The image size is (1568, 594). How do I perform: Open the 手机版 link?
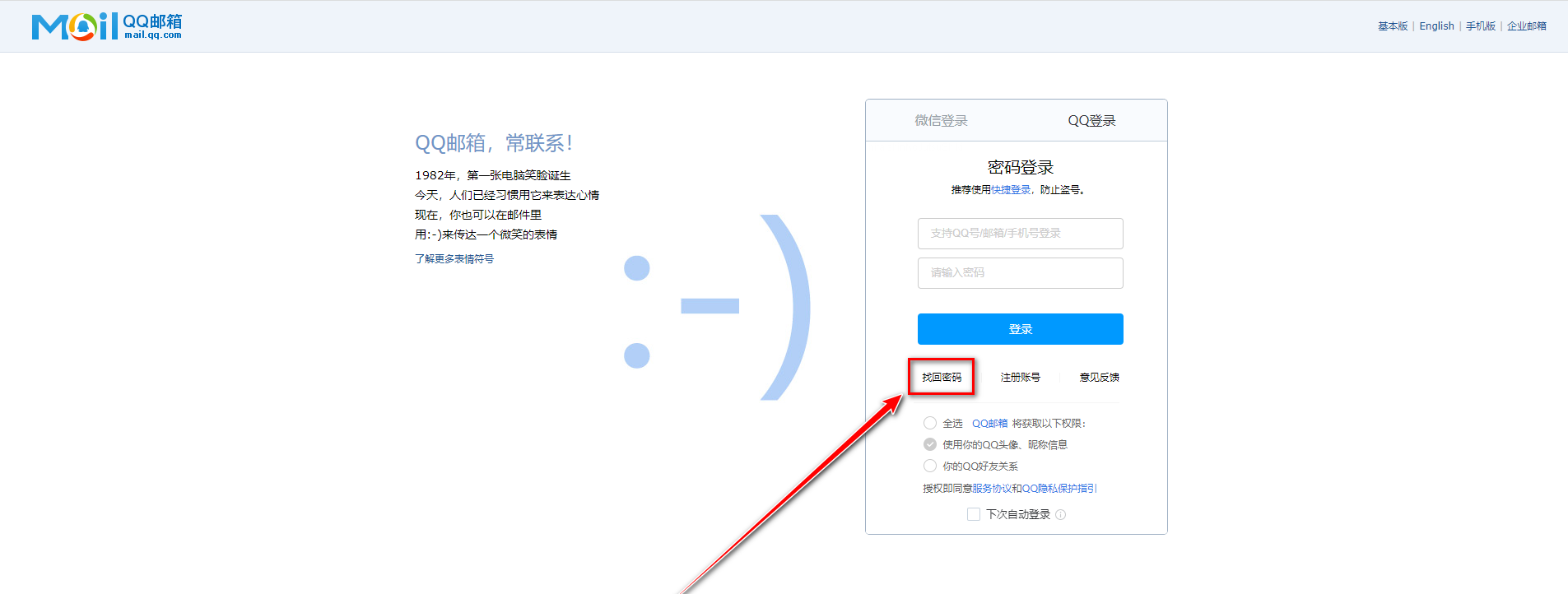pyautogui.click(x=1480, y=26)
